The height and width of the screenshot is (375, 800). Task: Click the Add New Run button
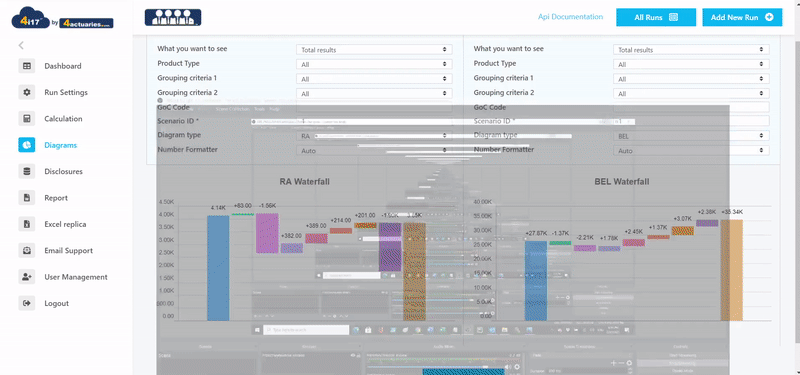742,17
